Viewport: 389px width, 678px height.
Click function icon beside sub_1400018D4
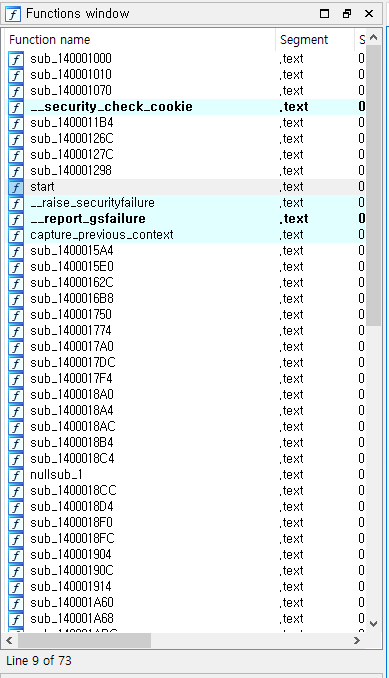(16, 507)
